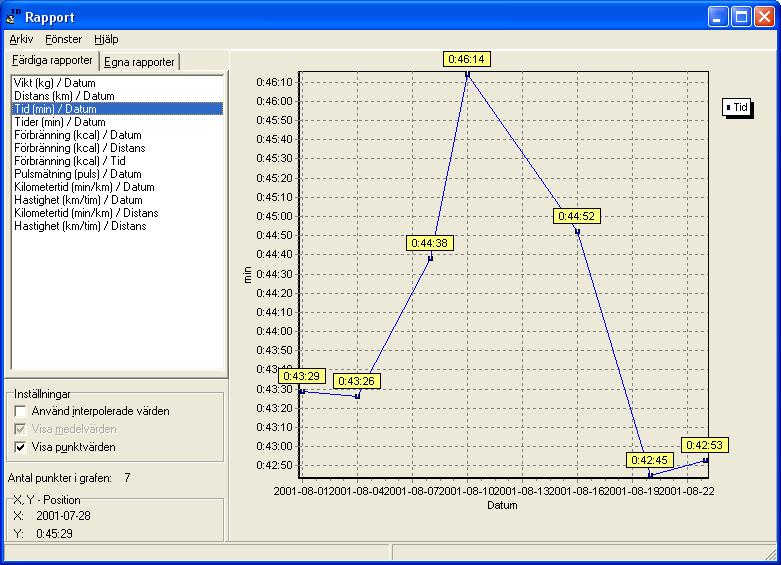
Task: Open the Arkiv menu
Action: (x=21, y=39)
